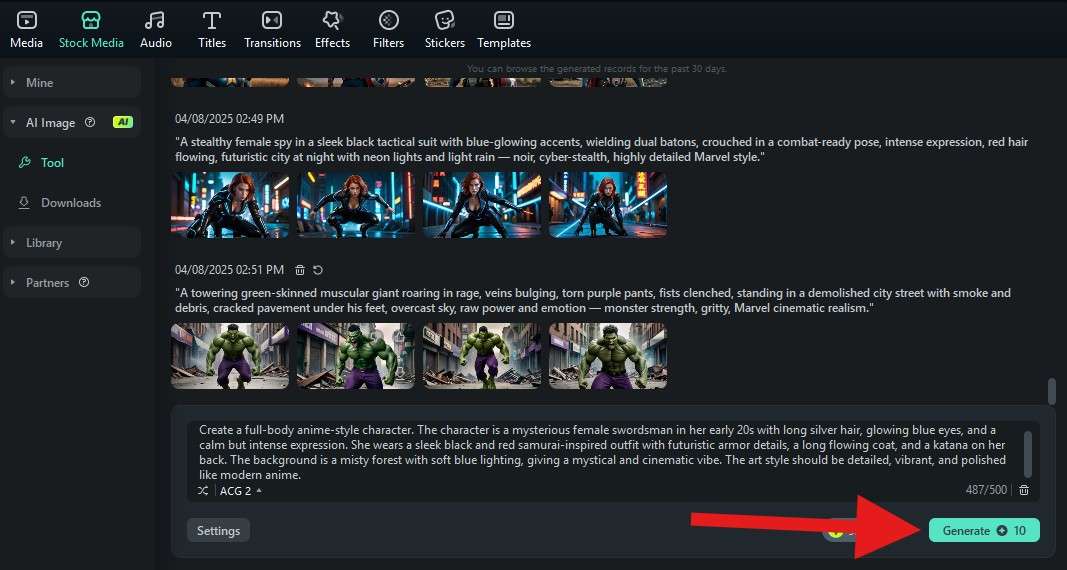Open first female spy thumbnail
The image size is (1067, 570).
[230, 205]
